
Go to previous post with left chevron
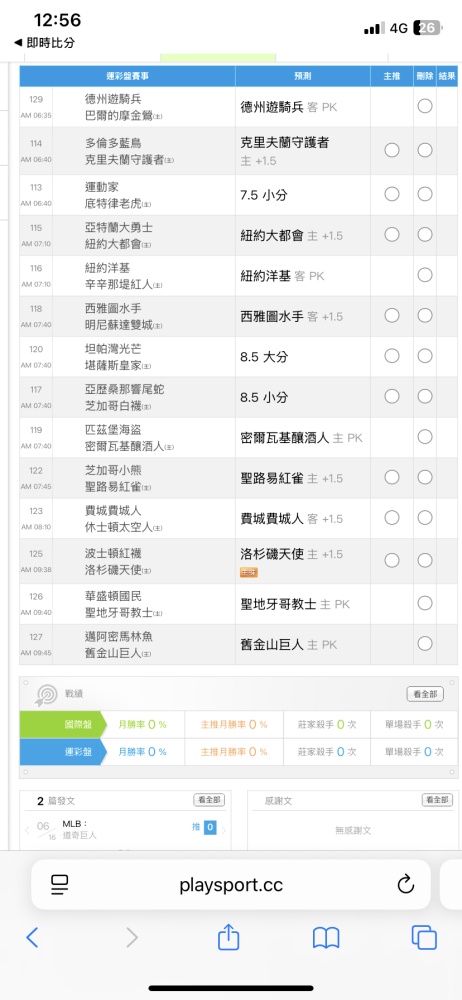(x=27, y=830)
